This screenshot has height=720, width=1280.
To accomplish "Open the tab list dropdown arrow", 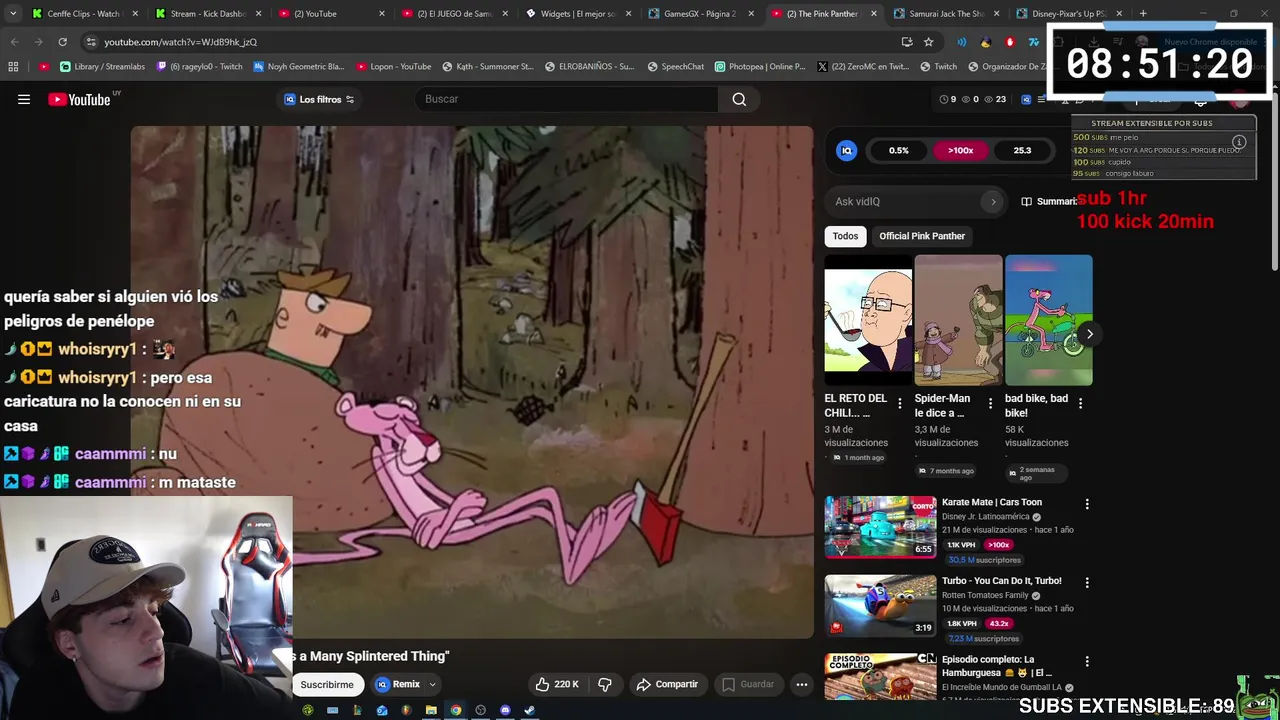I will click(13, 14).
